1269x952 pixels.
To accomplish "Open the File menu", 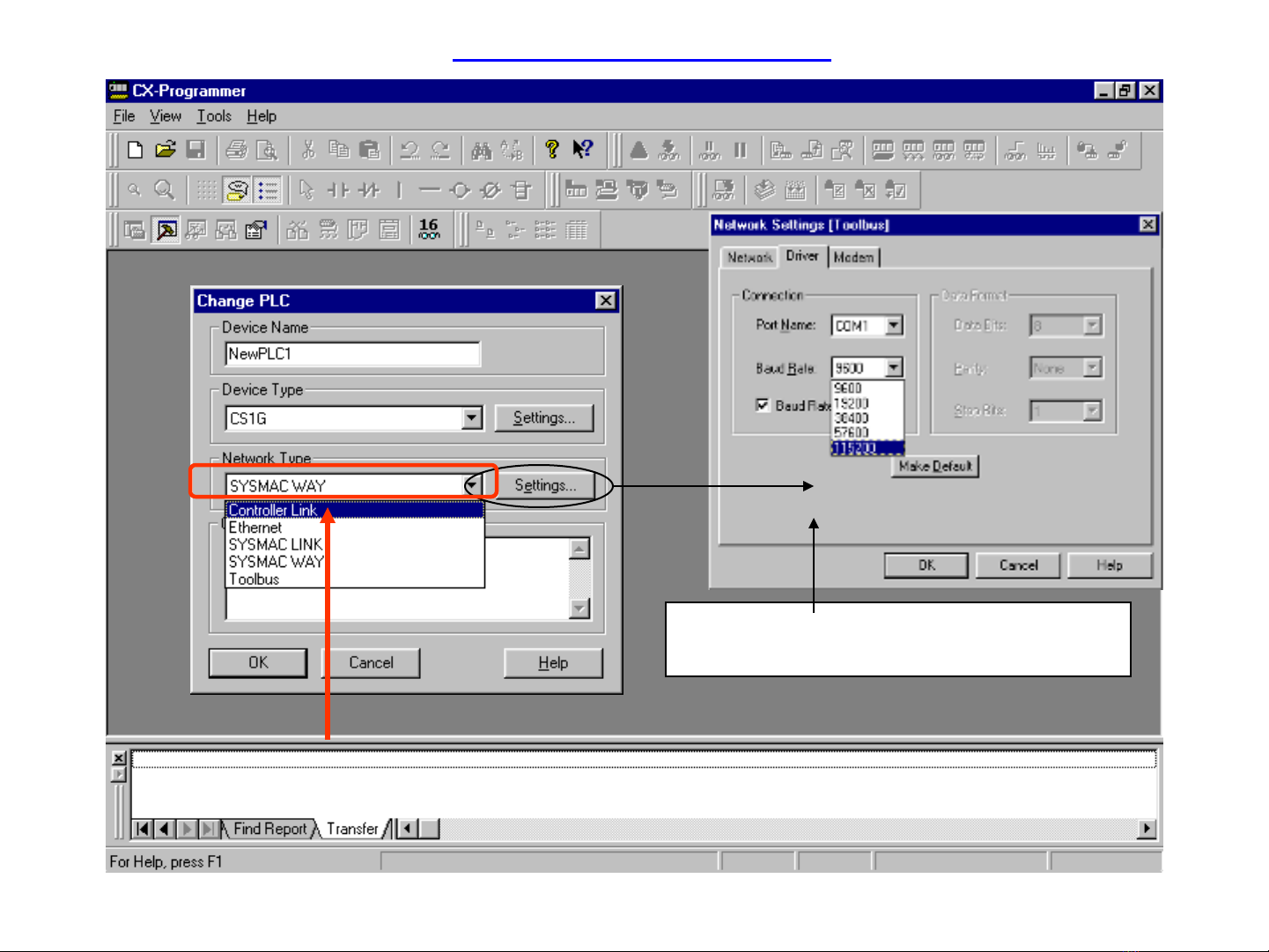I will [124, 116].
